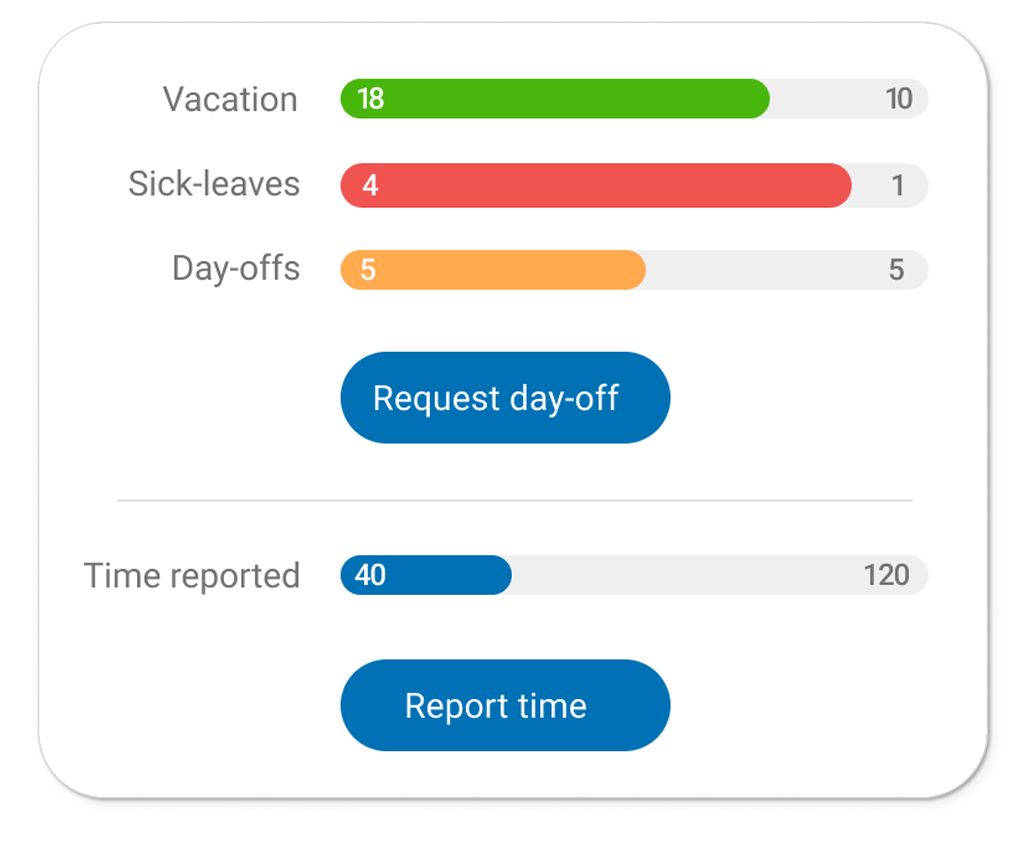The width and height of the screenshot is (1036, 842).
Task: Click the used sick-leaves value 4
Action: [x=370, y=186]
